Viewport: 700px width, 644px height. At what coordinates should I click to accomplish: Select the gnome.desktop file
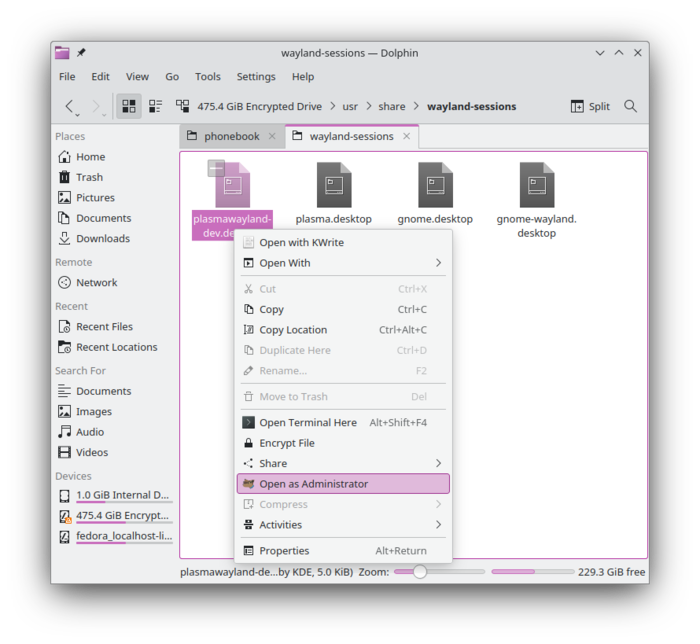point(435,193)
